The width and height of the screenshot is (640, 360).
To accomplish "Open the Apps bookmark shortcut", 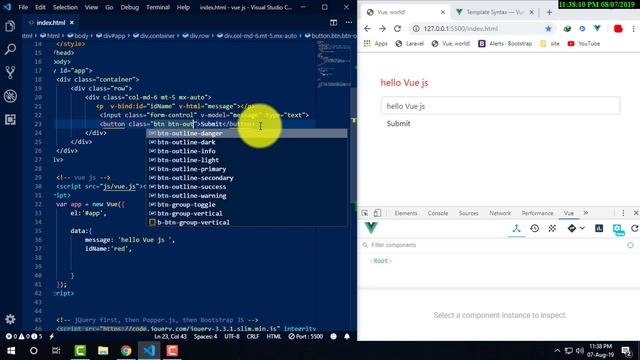I will (x=376, y=44).
